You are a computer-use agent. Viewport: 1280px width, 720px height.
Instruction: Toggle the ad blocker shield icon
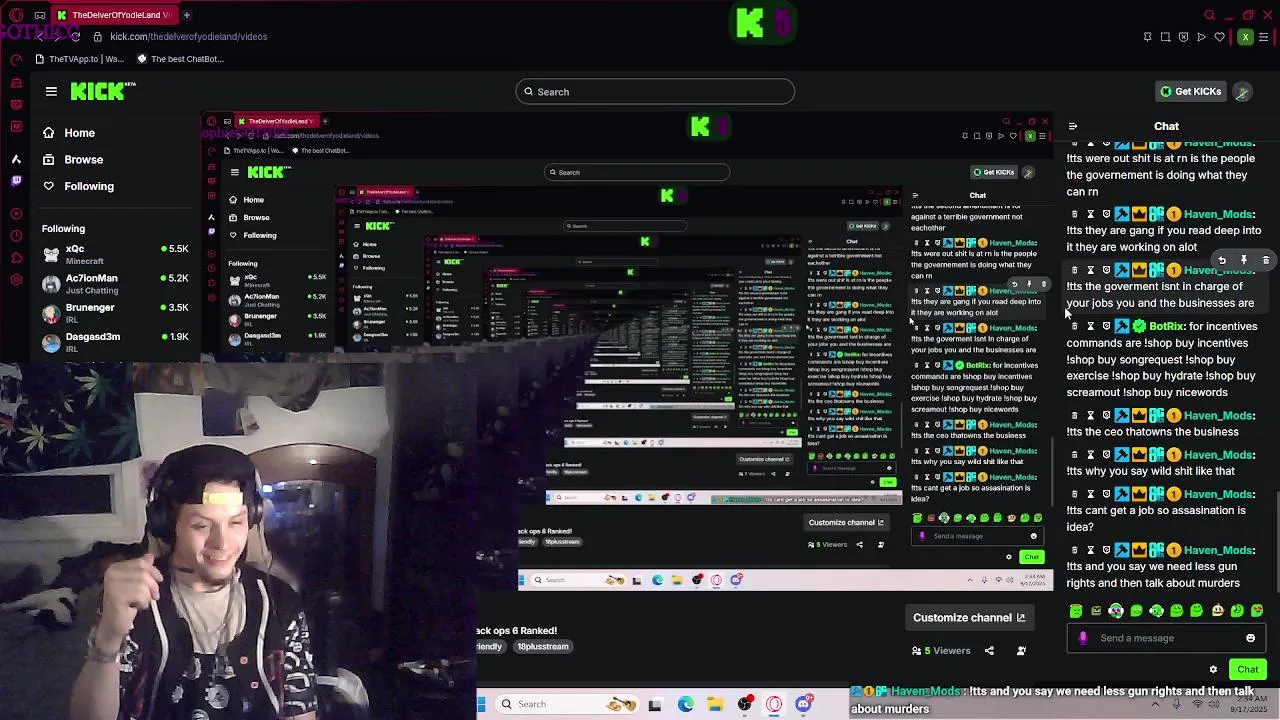coord(1183,37)
